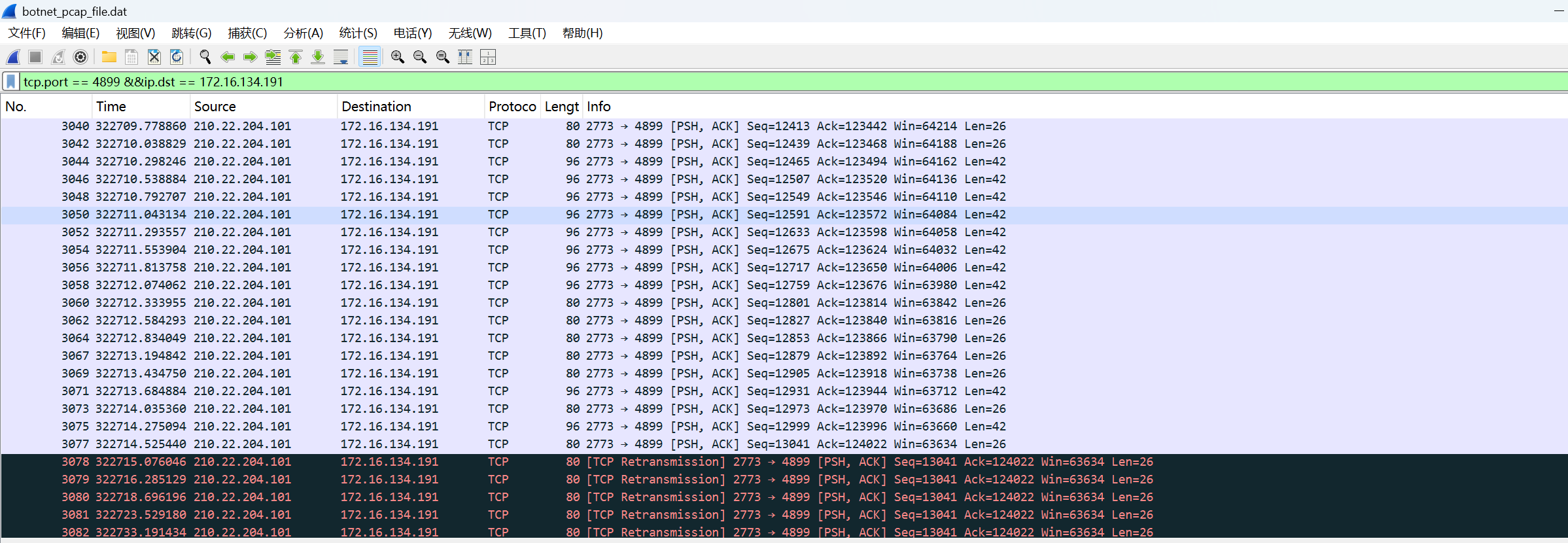Go to the next packet with the right arrow
The width and height of the screenshot is (1568, 543).
point(250,57)
